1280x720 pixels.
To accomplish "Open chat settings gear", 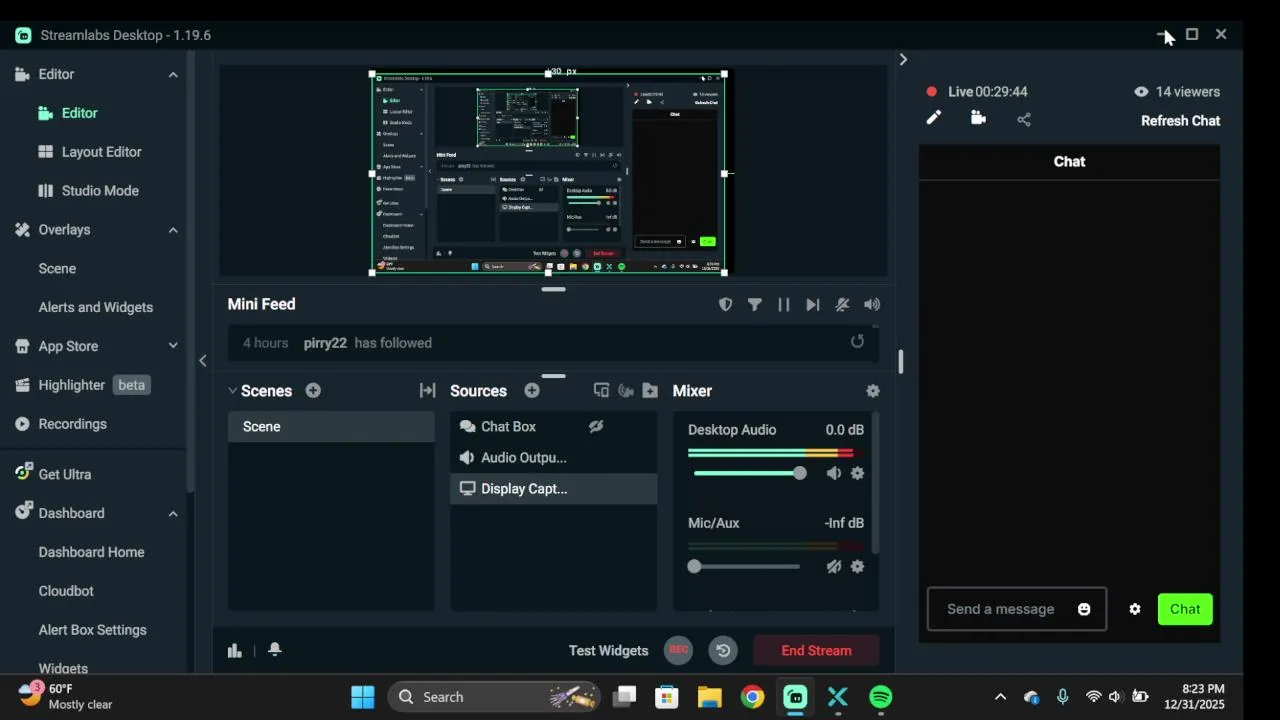I will [x=1135, y=609].
